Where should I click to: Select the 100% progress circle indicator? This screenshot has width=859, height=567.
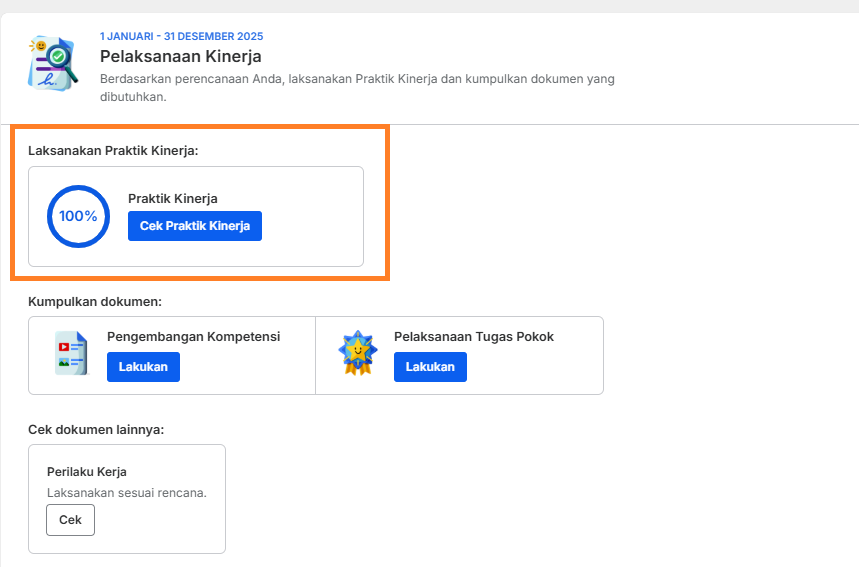click(x=78, y=216)
